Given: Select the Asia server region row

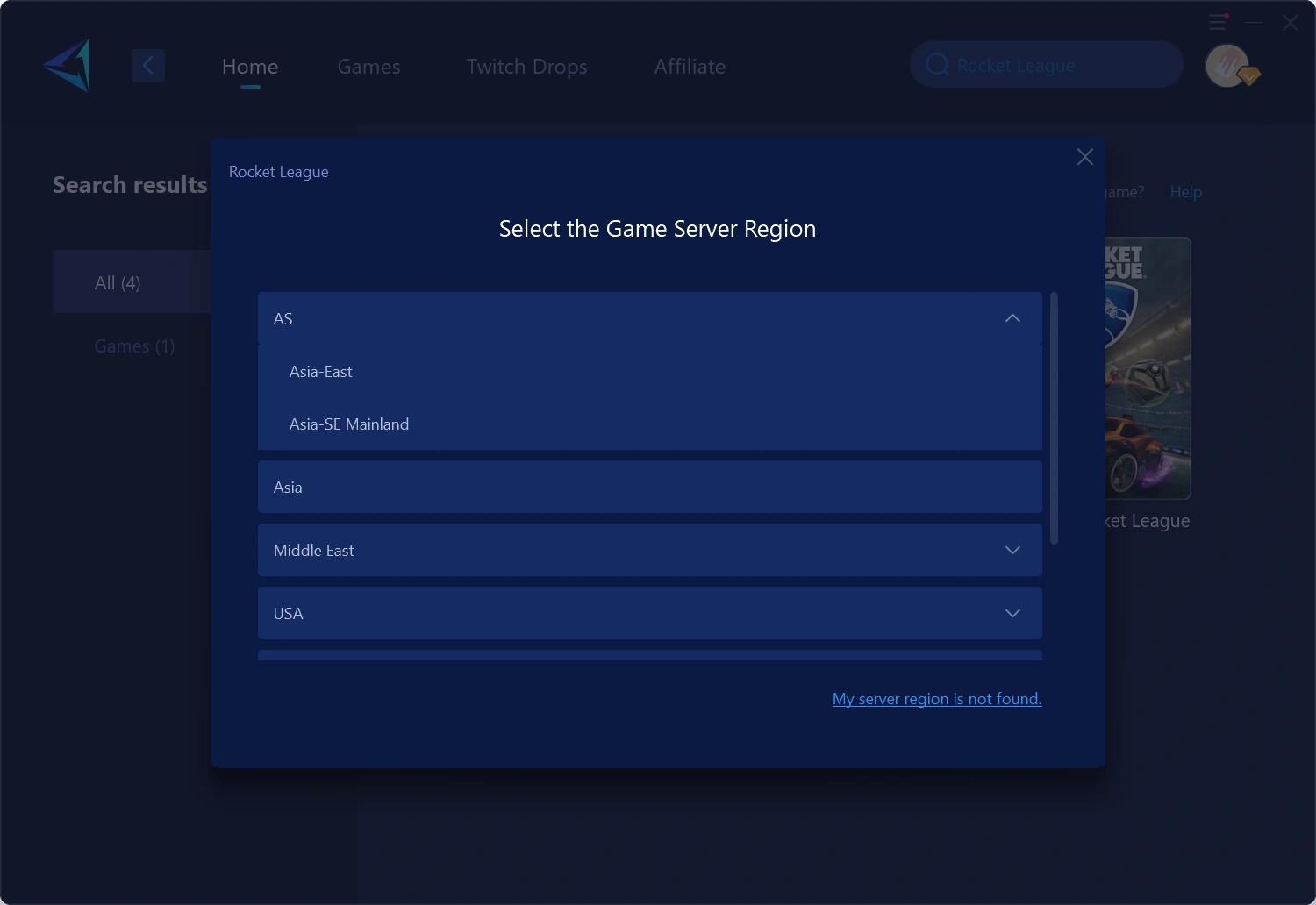Looking at the screenshot, I should [x=649, y=487].
